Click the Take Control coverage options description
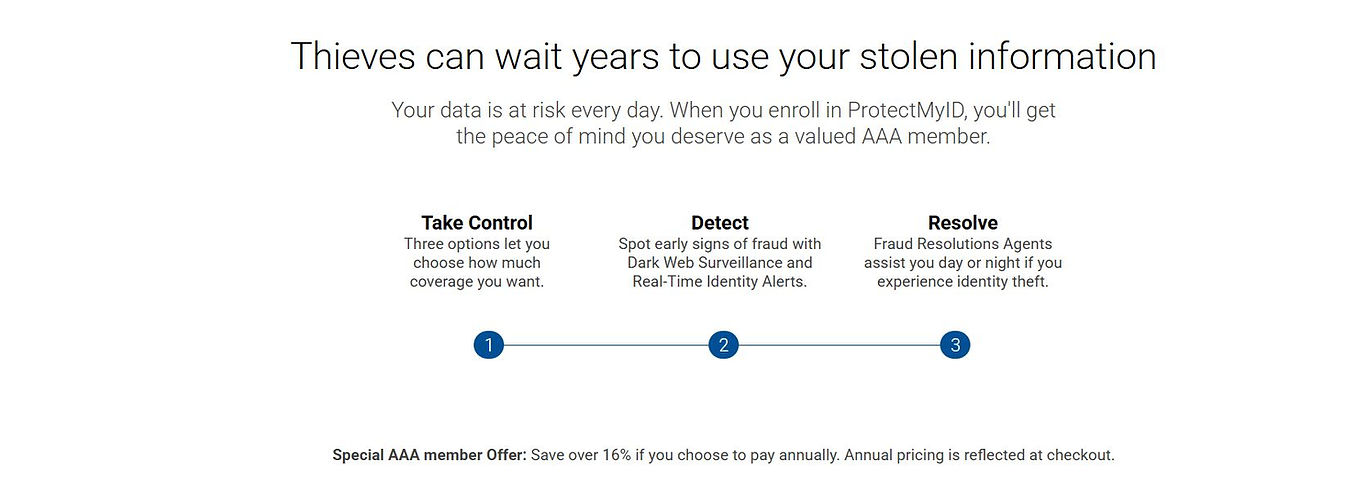The image size is (1368, 484). point(477,263)
